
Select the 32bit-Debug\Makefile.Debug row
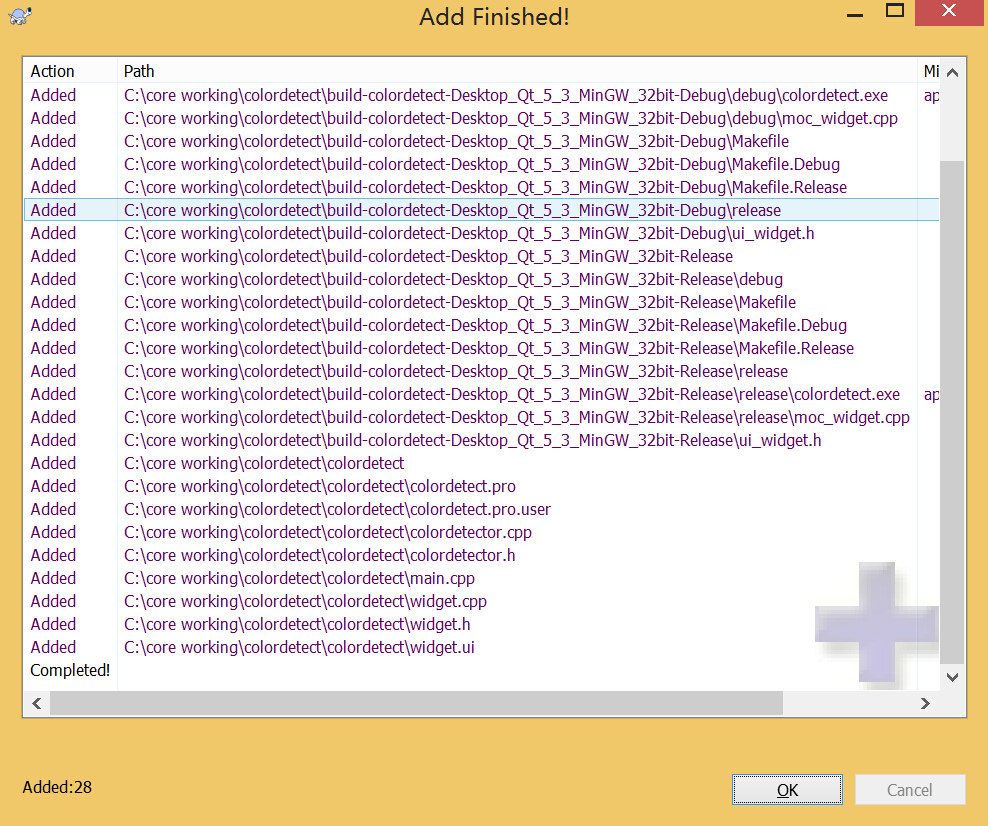coord(481,164)
